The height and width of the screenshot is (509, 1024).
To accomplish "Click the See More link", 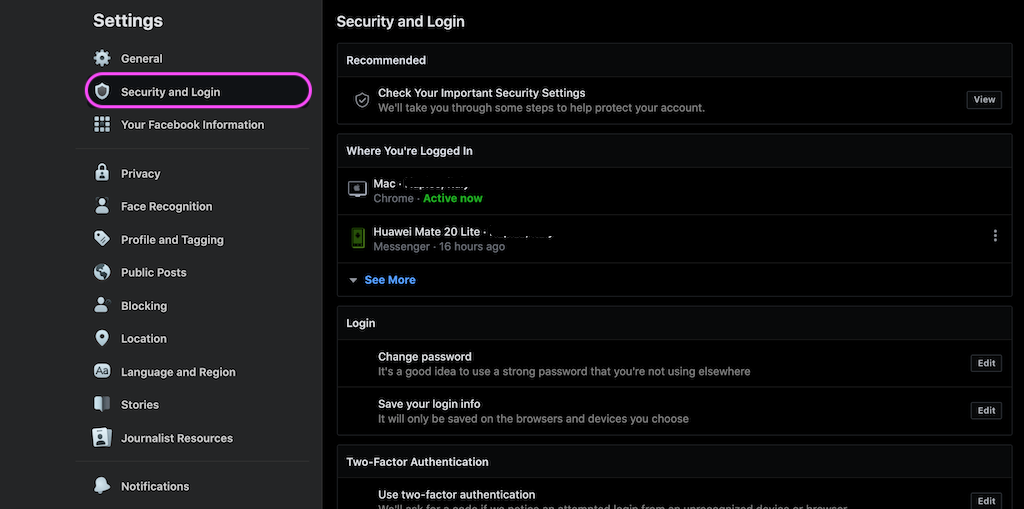I will click(390, 280).
